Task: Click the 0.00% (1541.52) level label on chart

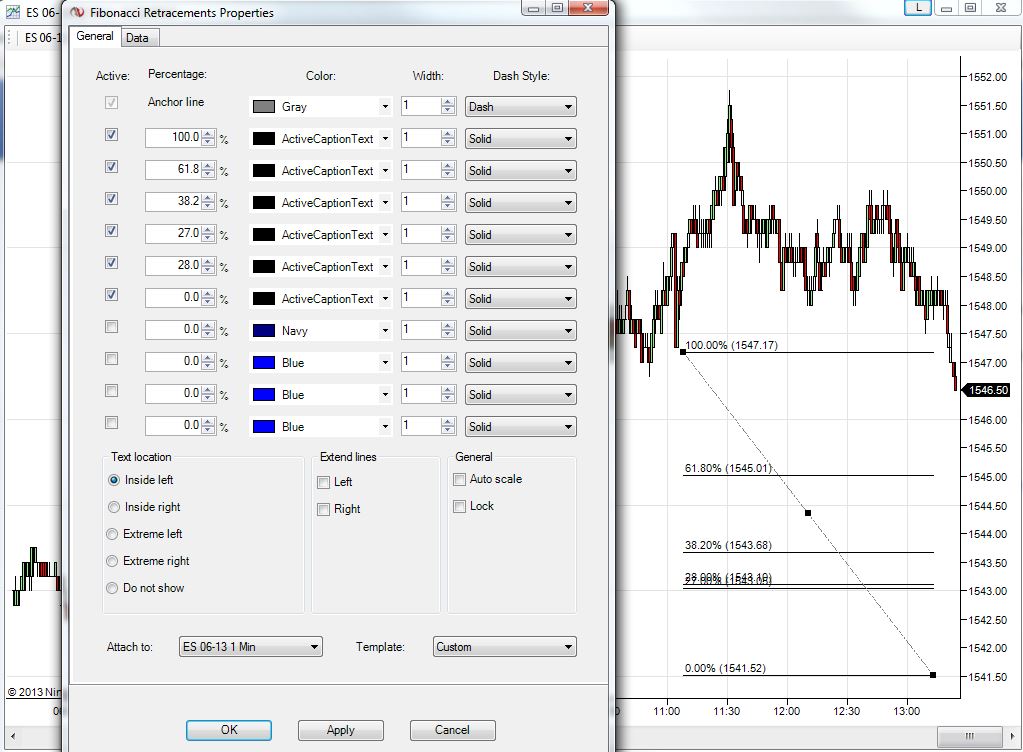Action: click(725, 668)
